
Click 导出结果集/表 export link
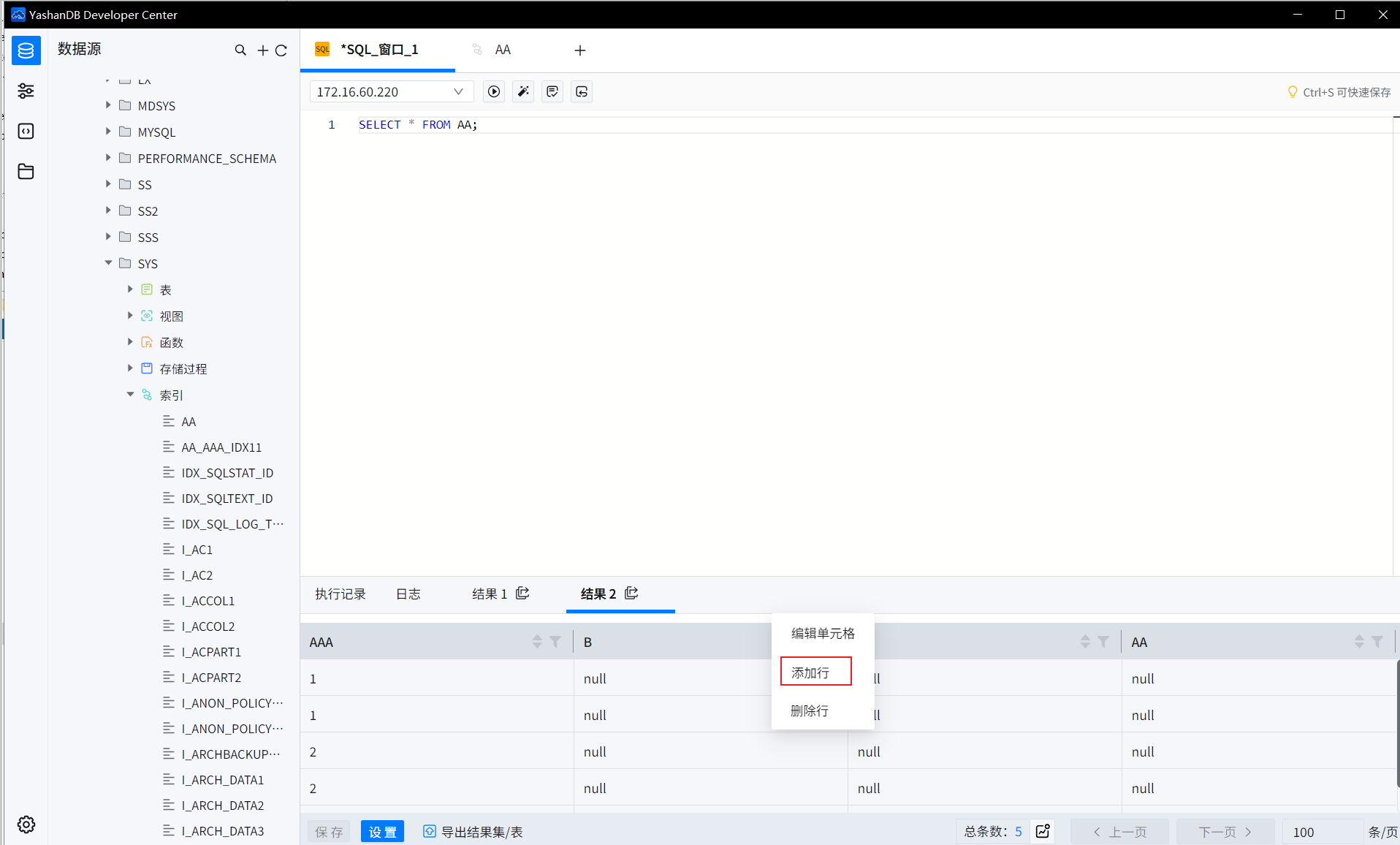coord(473,832)
